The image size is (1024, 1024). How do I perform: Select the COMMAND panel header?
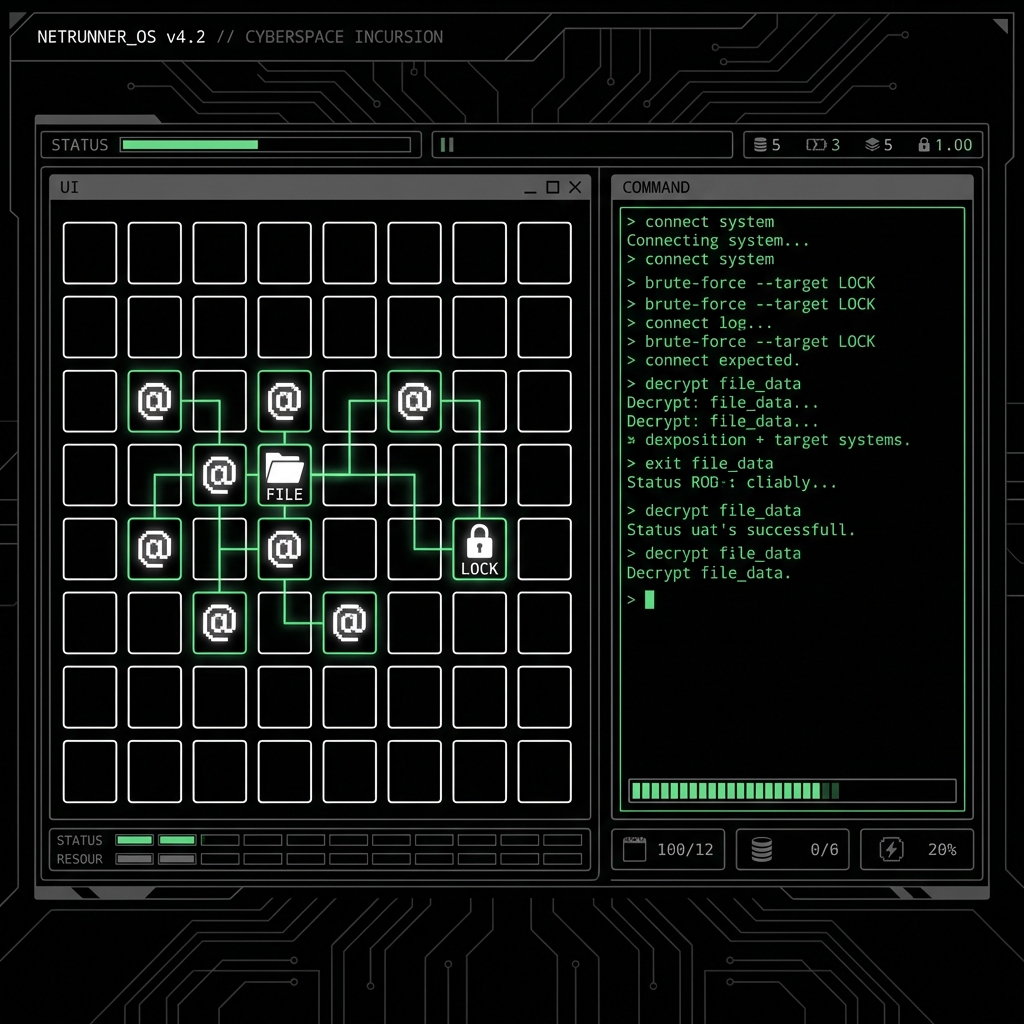(657, 187)
